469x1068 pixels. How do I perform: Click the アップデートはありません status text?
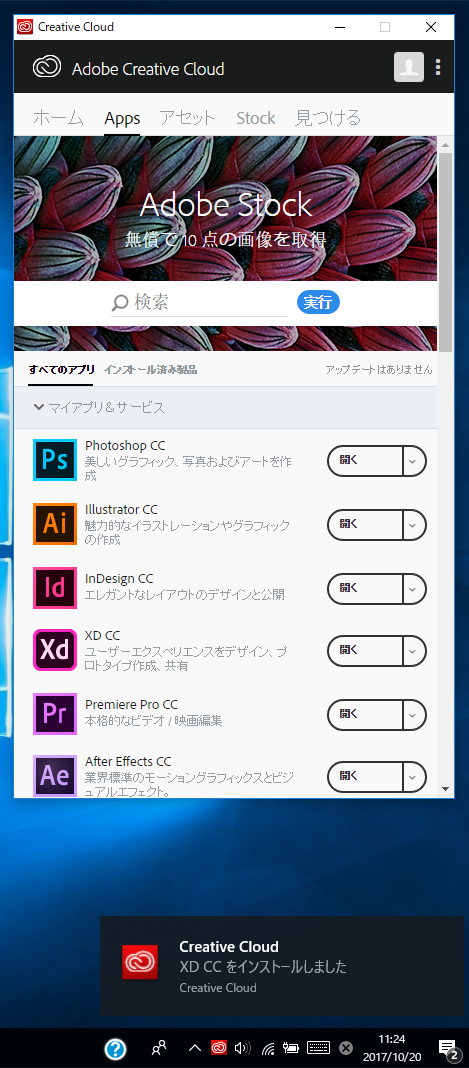(x=378, y=370)
